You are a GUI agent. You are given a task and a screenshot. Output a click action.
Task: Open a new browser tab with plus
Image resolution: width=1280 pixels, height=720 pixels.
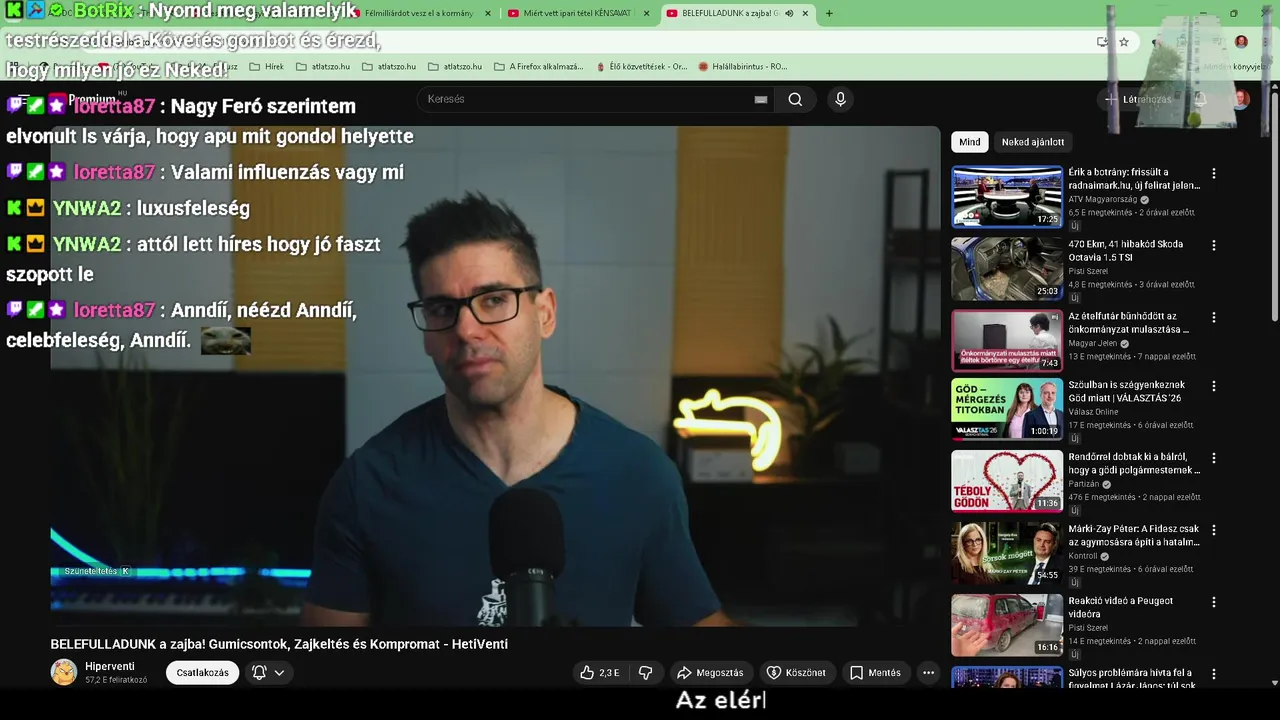pyautogui.click(x=829, y=13)
